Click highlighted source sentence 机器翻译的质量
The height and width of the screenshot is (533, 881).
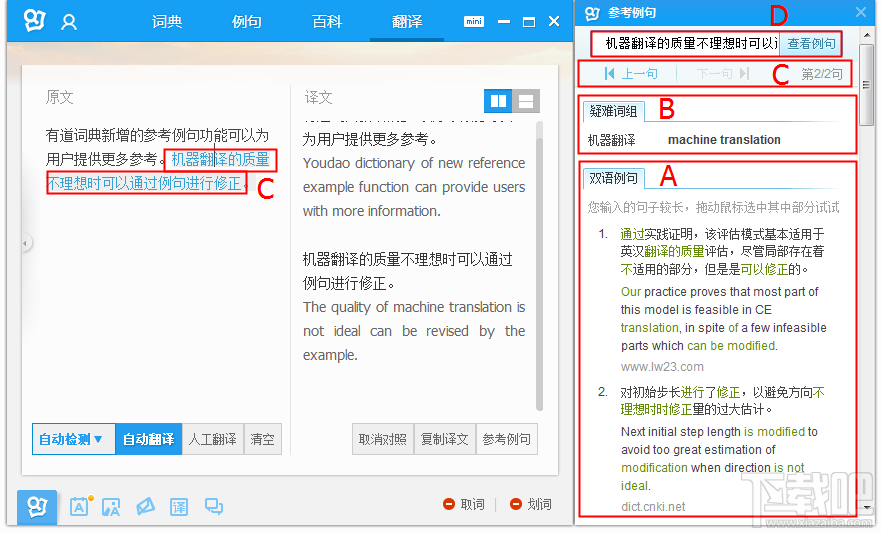pyautogui.click(x=220, y=160)
